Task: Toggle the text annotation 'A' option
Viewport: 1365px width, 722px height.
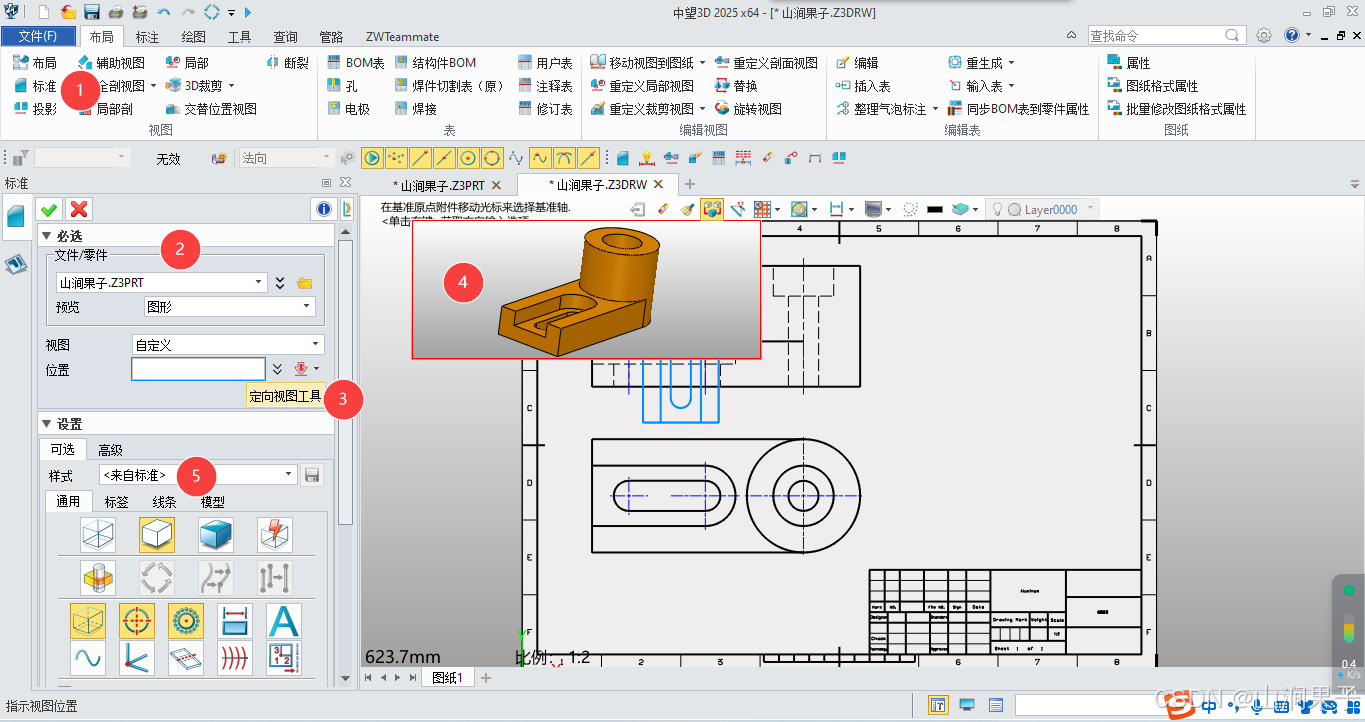Action: click(284, 621)
